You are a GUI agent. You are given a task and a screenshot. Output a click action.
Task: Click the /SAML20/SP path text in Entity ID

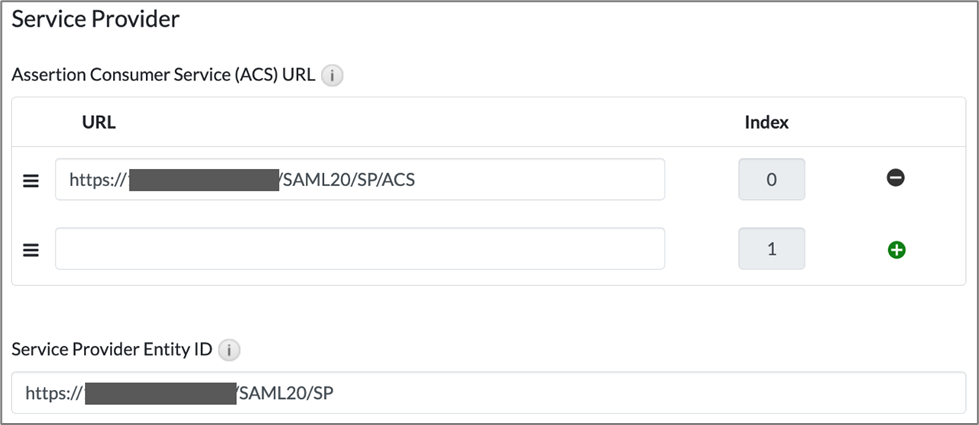pos(284,393)
